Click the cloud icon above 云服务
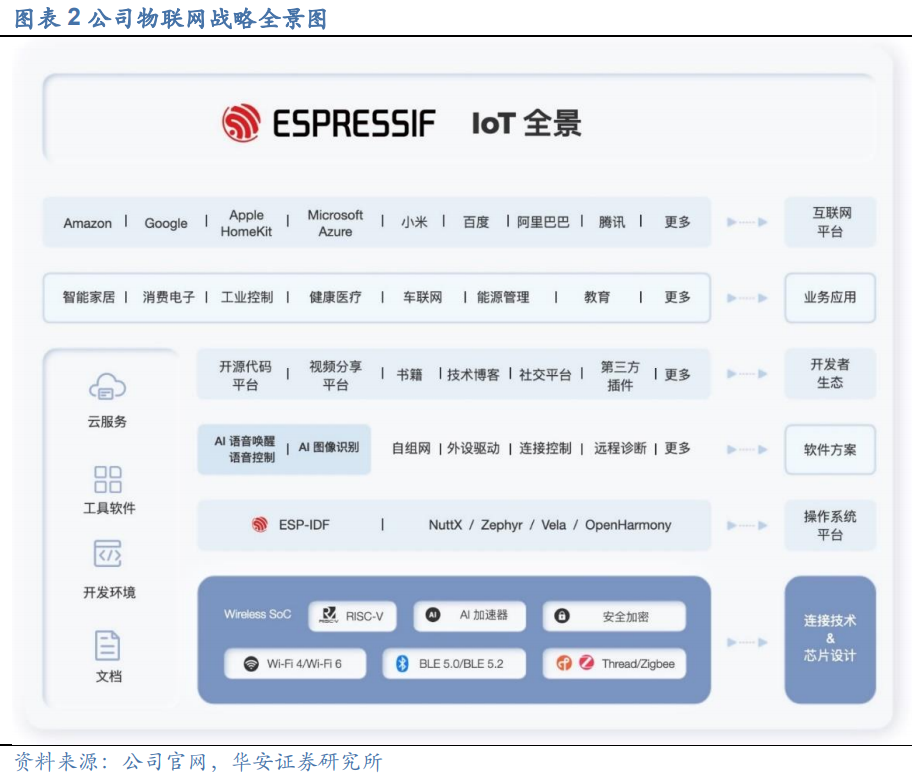Screen dimensions: 912x780 click(x=107, y=386)
